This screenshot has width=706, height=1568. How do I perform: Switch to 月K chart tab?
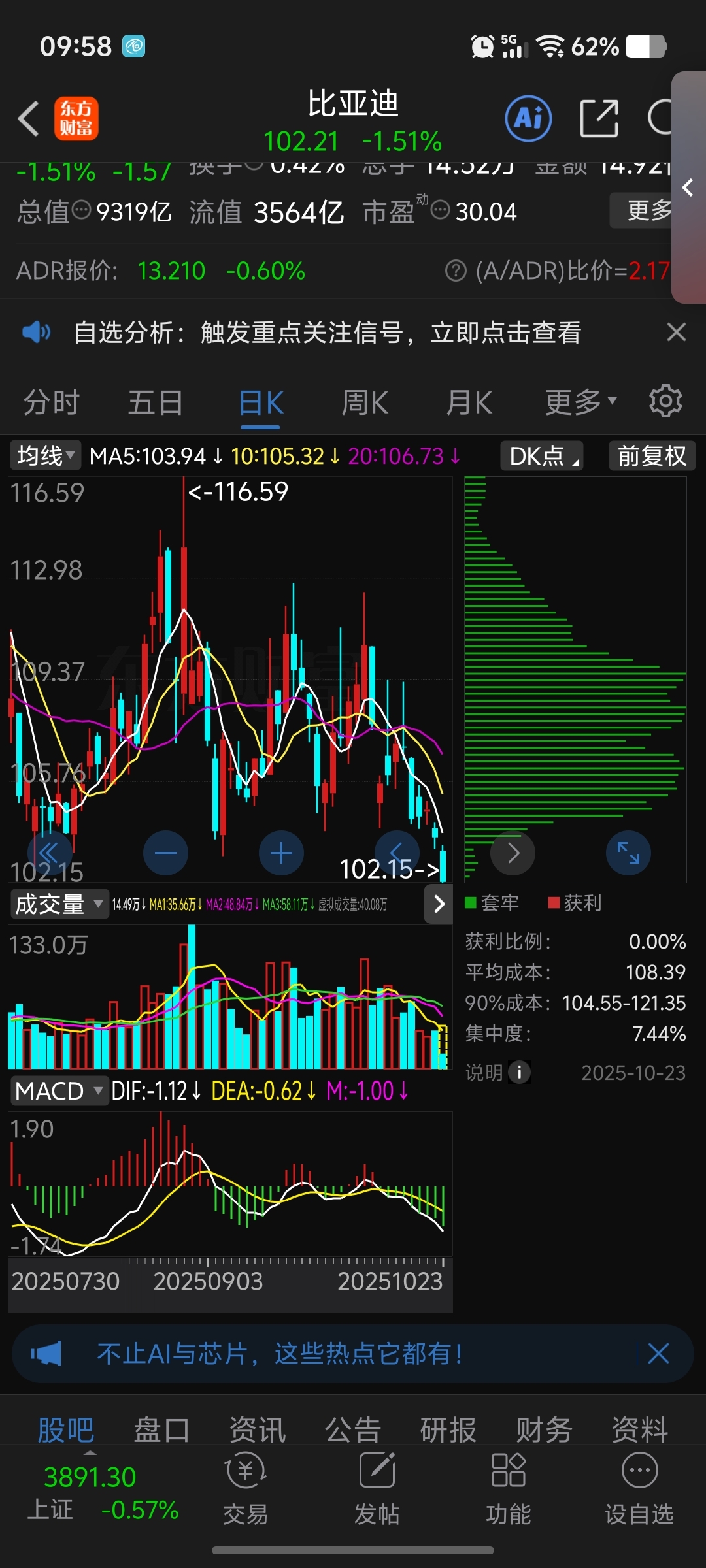pos(469,402)
